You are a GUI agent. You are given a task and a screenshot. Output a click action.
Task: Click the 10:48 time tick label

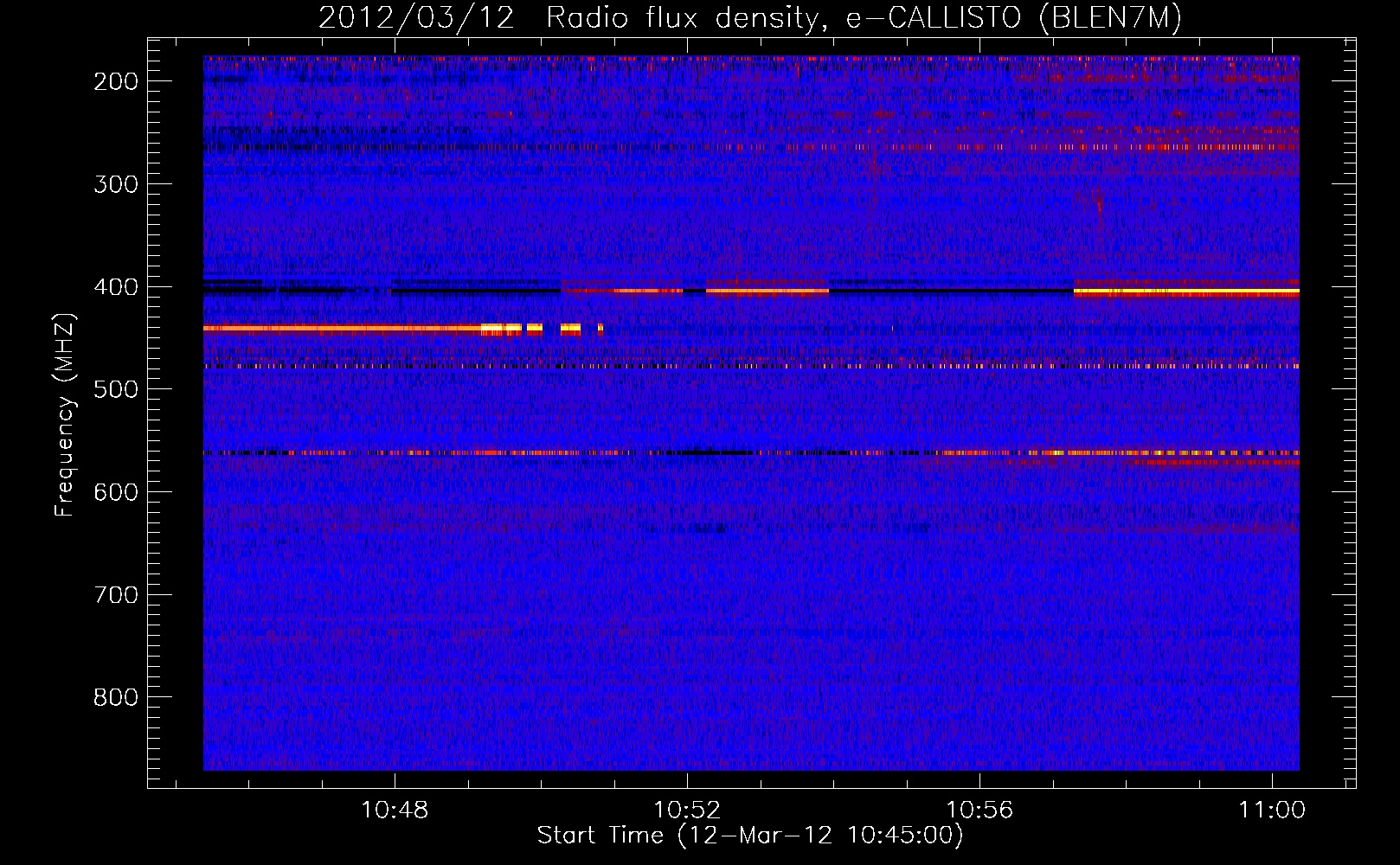pyautogui.click(x=395, y=811)
